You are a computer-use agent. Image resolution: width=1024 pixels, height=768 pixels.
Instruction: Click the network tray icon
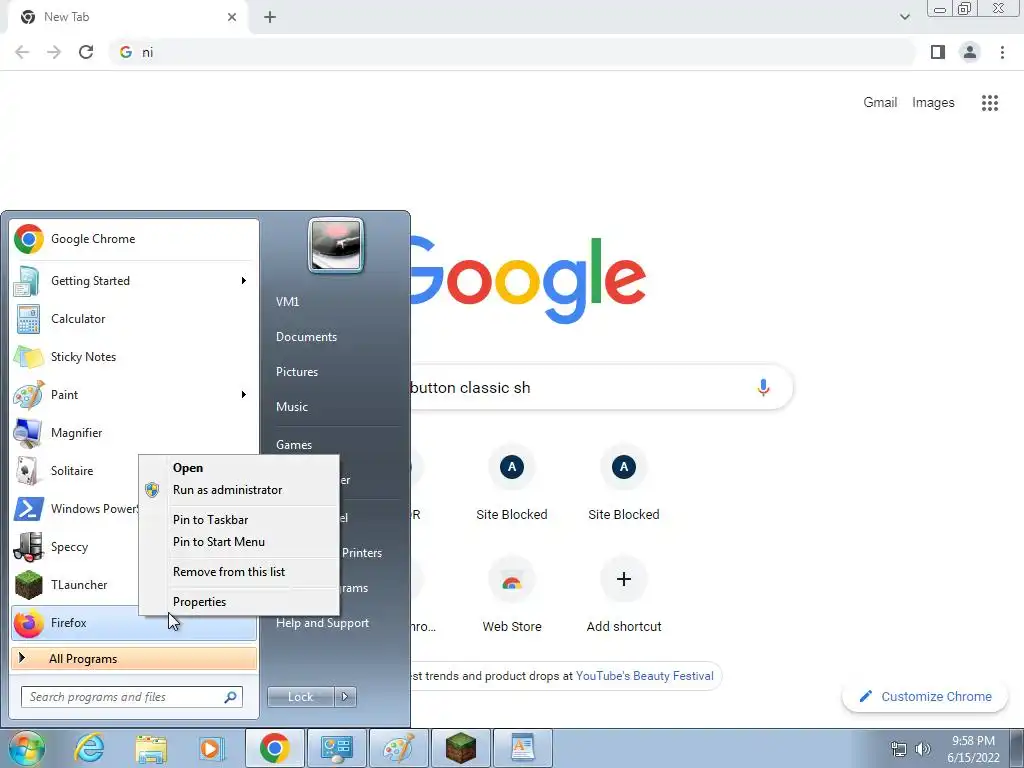(899, 749)
